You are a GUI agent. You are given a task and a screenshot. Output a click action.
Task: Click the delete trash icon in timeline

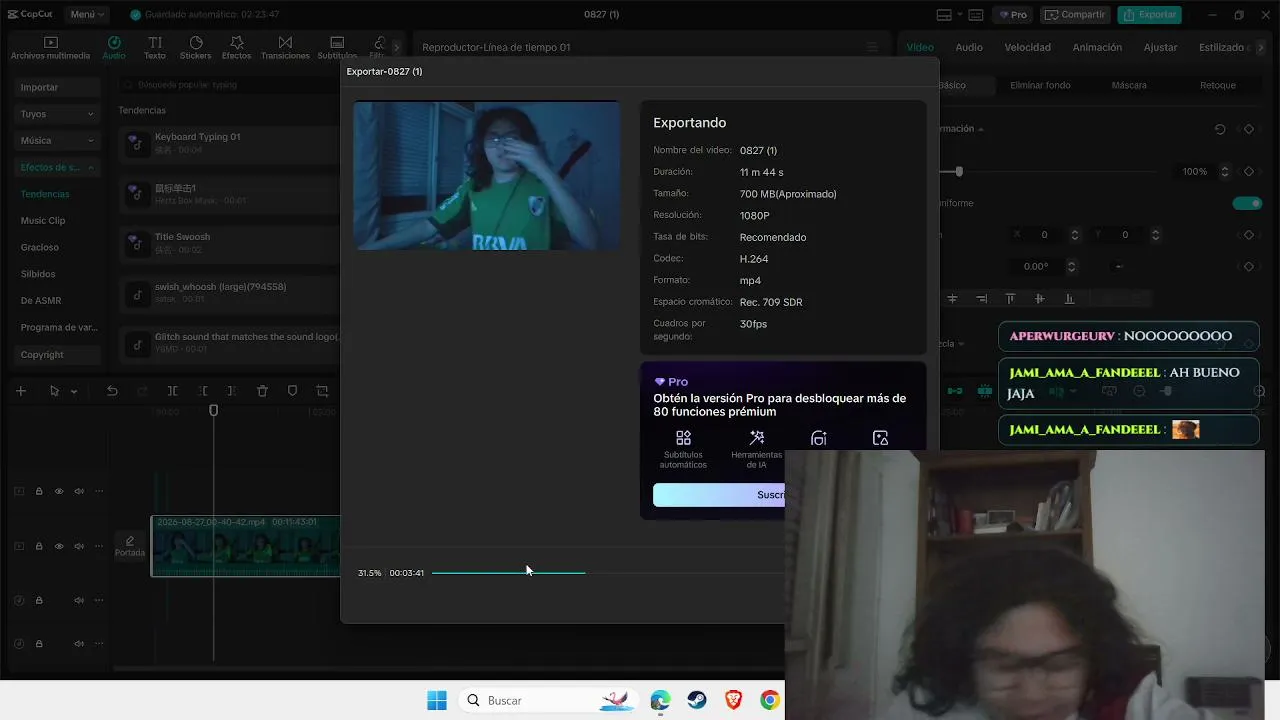pyautogui.click(x=262, y=391)
